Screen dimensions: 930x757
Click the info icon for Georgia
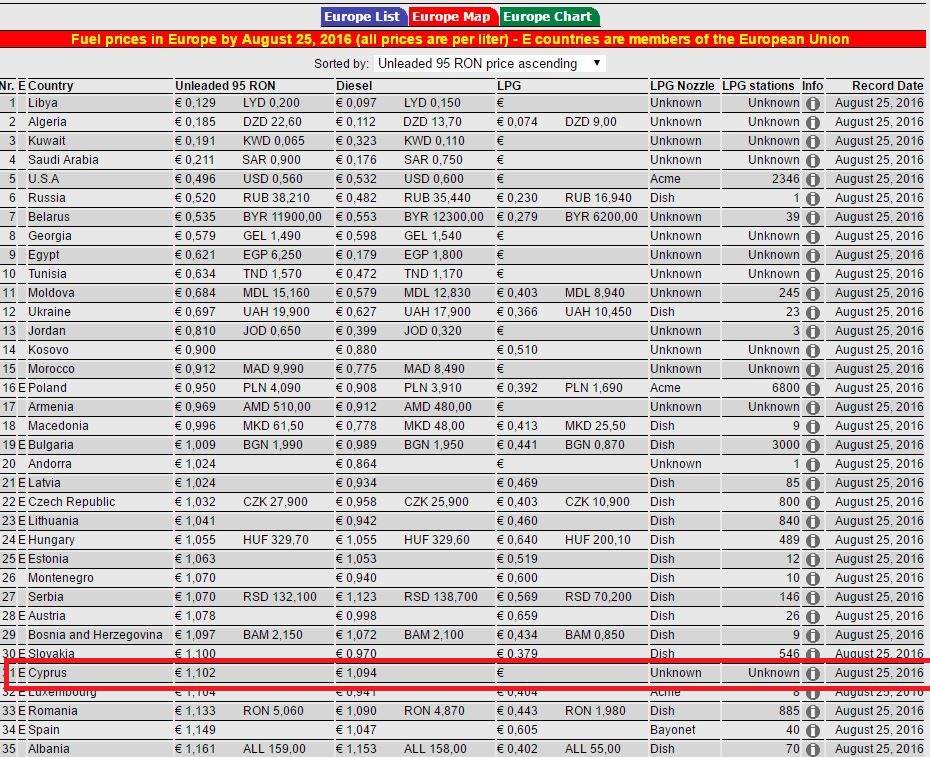tap(813, 236)
